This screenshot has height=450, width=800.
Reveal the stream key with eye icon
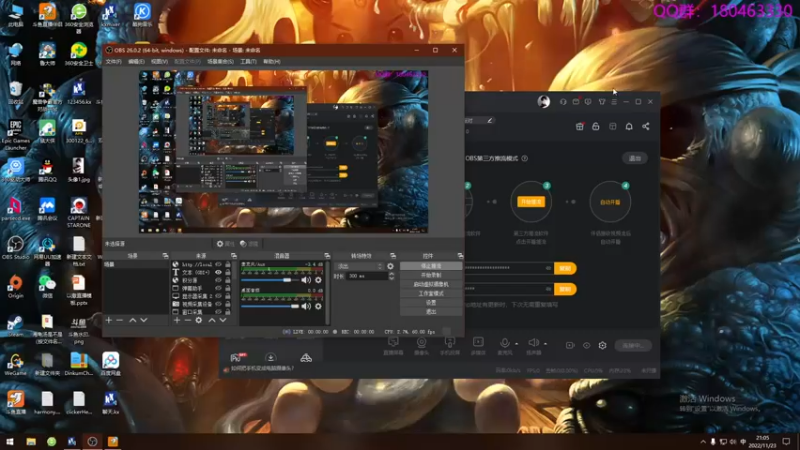548,289
